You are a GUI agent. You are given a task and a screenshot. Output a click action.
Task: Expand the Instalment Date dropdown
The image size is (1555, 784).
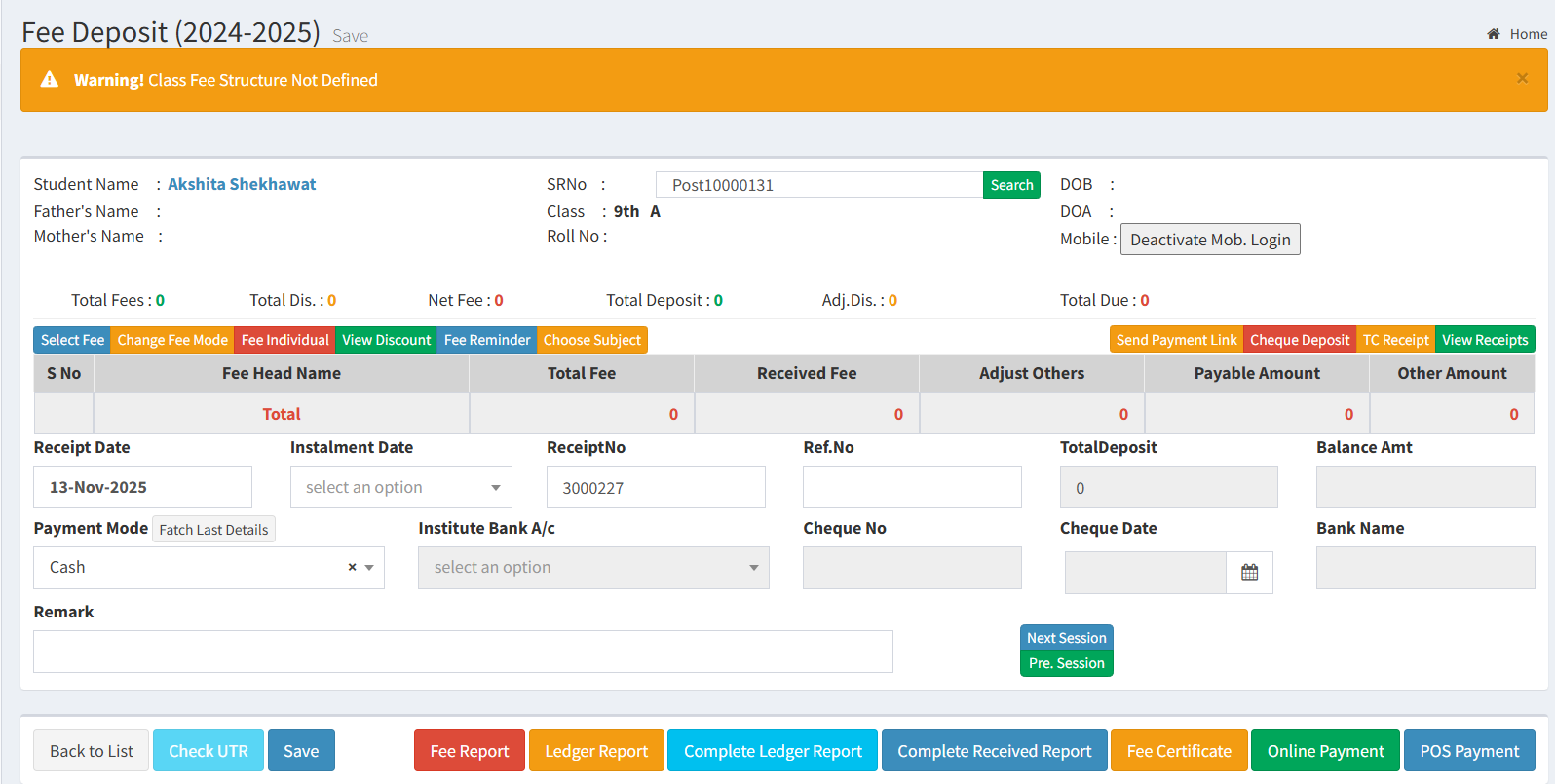click(x=400, y=487)
